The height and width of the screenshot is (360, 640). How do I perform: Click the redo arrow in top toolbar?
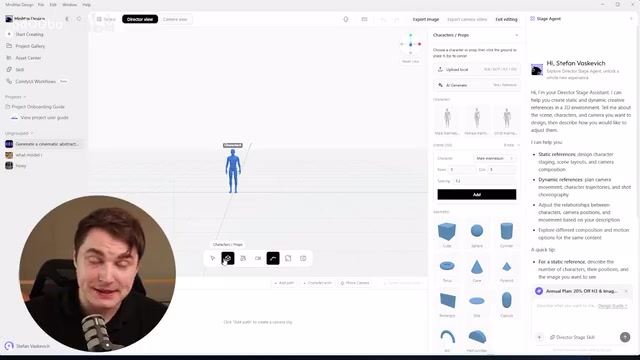click(397, 19)
